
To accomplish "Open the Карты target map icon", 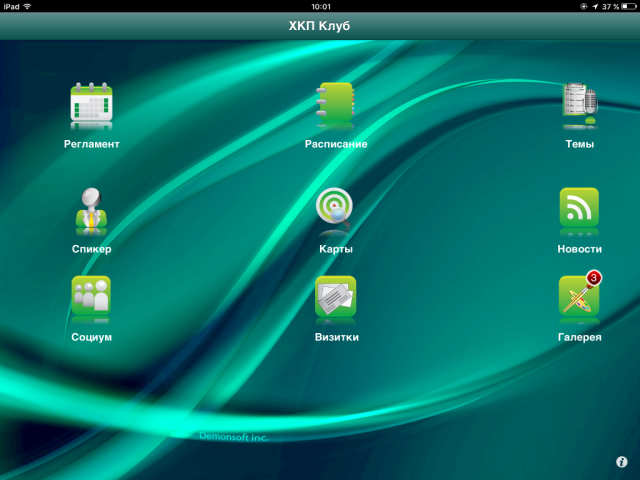I will click(334, 207).
